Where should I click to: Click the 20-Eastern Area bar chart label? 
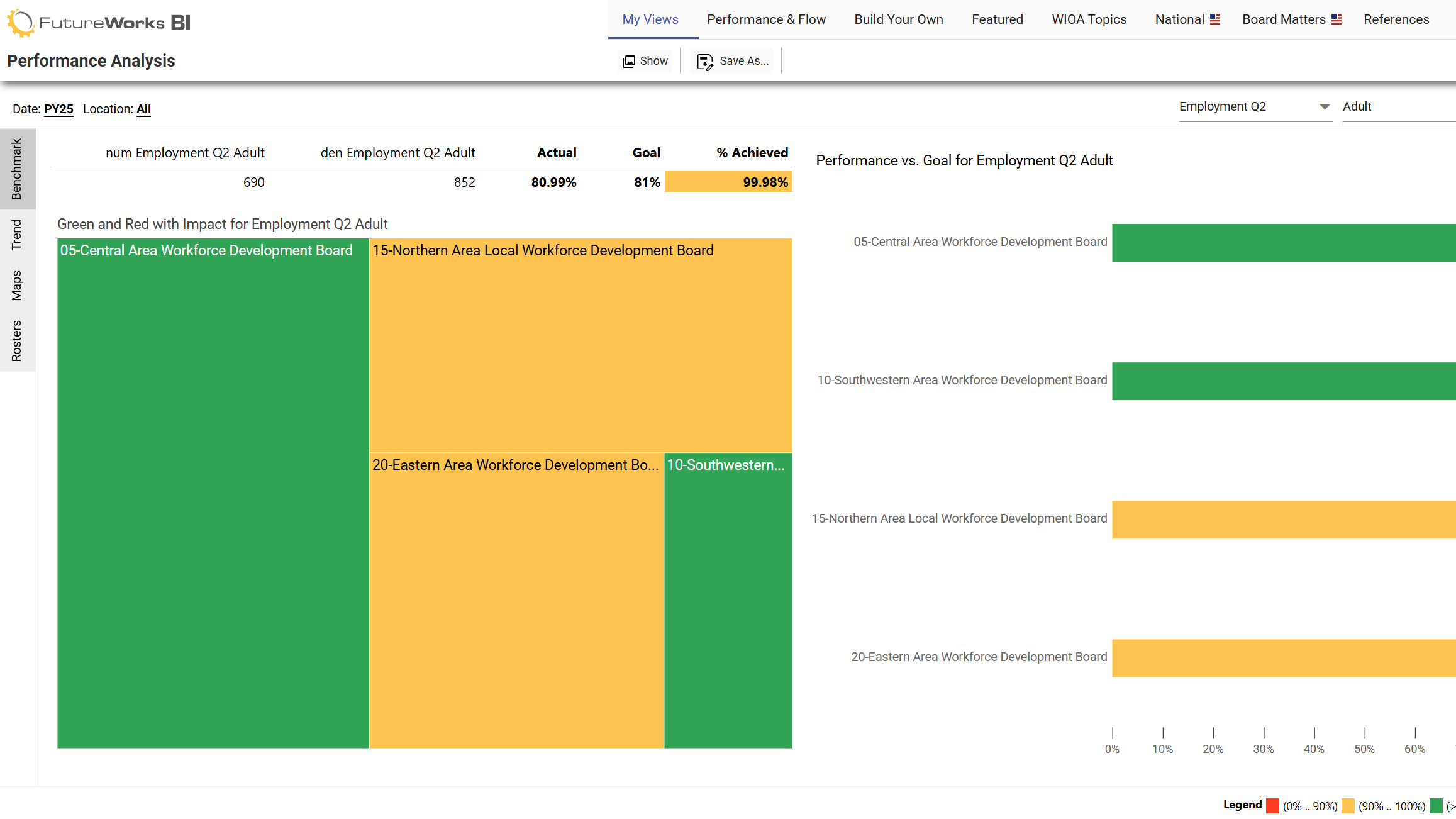[x=979, y=657]
